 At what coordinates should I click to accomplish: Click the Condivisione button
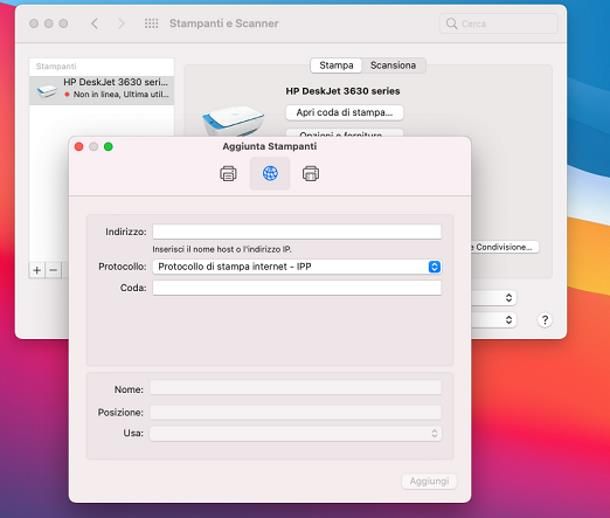click(x=505, y=247)
